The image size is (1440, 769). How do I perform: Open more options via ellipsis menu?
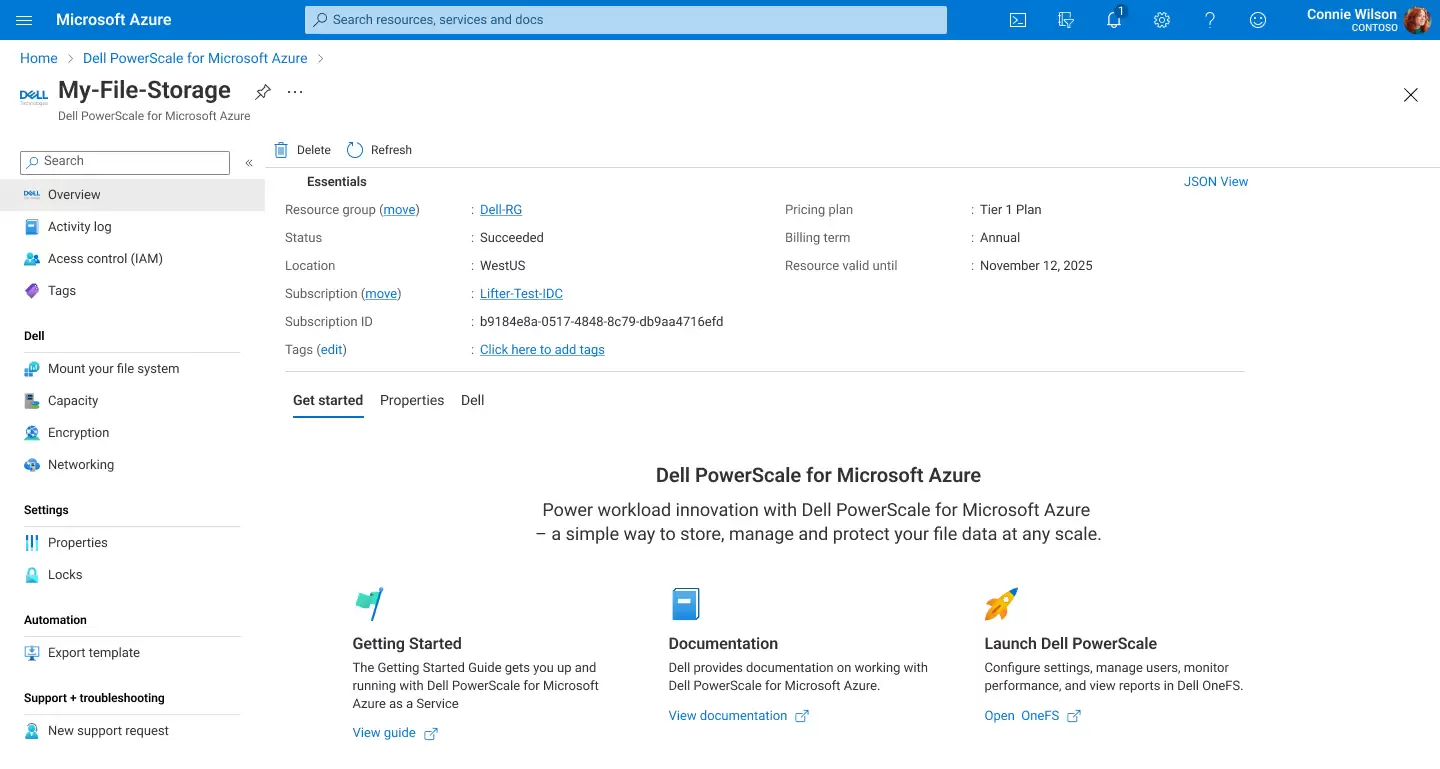[x=294, y=91]
